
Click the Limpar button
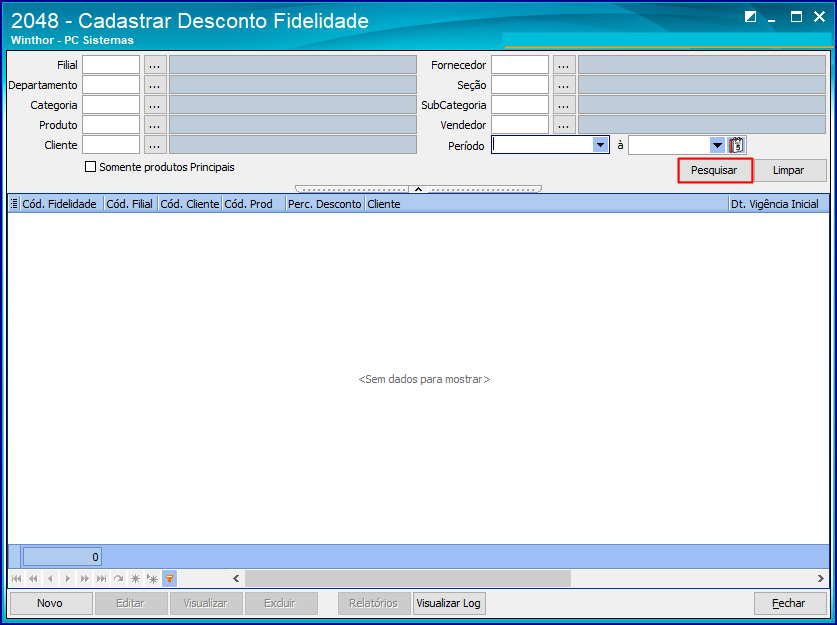point(789,170)
